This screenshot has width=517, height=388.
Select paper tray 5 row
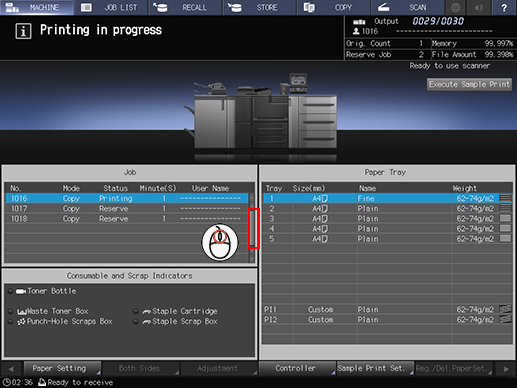pyautogui.click(x=388, y=239)
